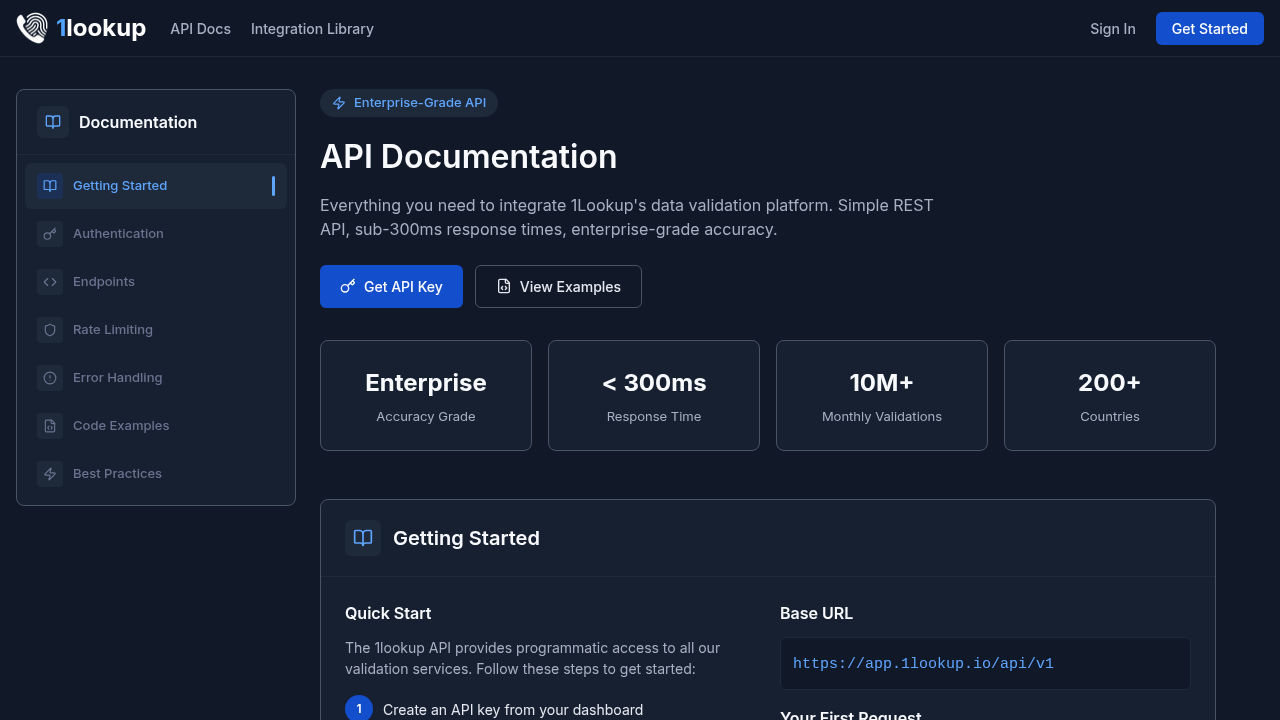The image size is (1280, 720).
Task: Open the API Docs nav item
Action: (200, 29)
